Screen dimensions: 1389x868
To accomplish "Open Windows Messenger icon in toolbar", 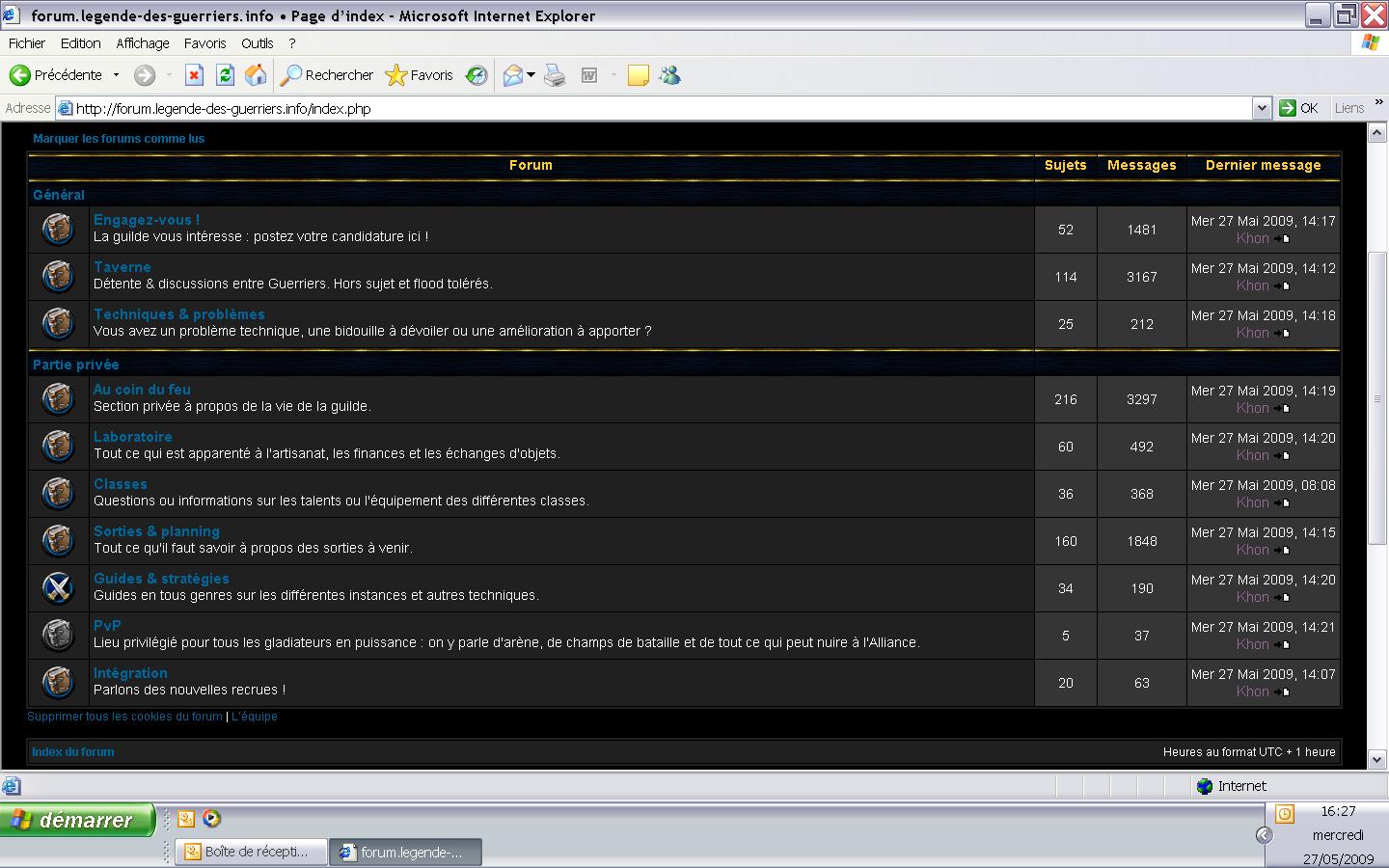I will (669, 75).
